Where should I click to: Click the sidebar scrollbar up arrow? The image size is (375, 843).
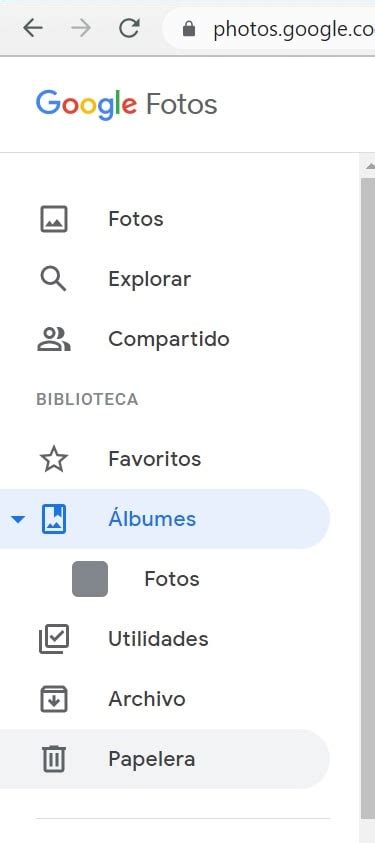pyautogui.click(x=369, y=167)
